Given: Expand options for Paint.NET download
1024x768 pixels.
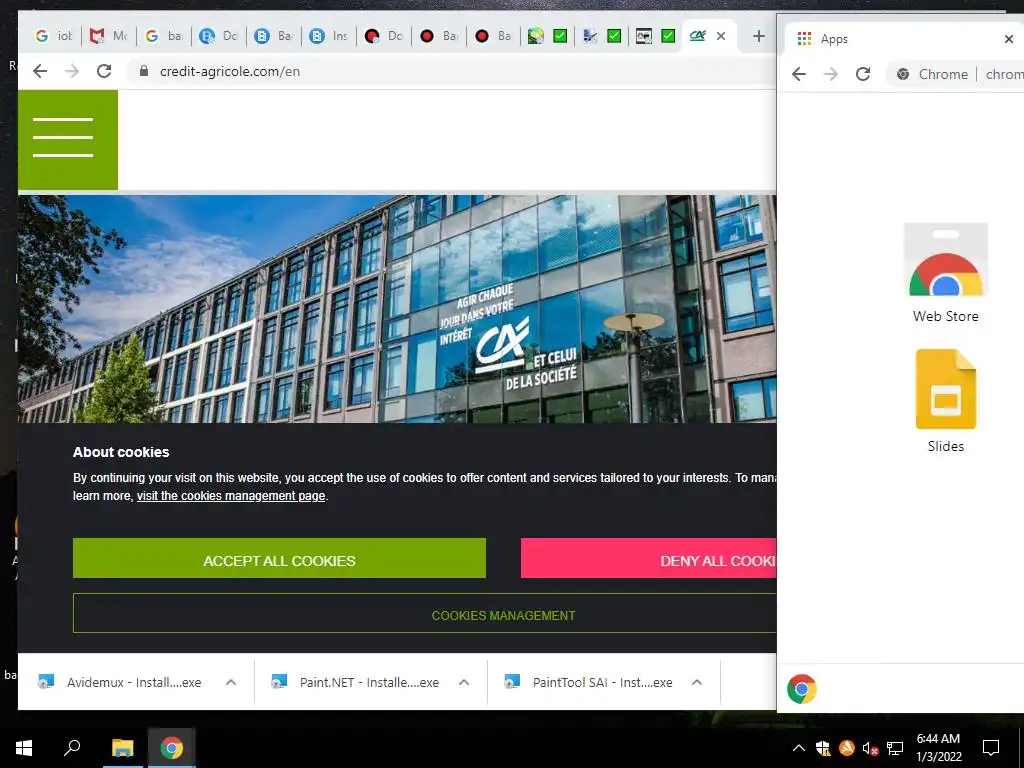Looking at the screenshot, I should point(464,682).
